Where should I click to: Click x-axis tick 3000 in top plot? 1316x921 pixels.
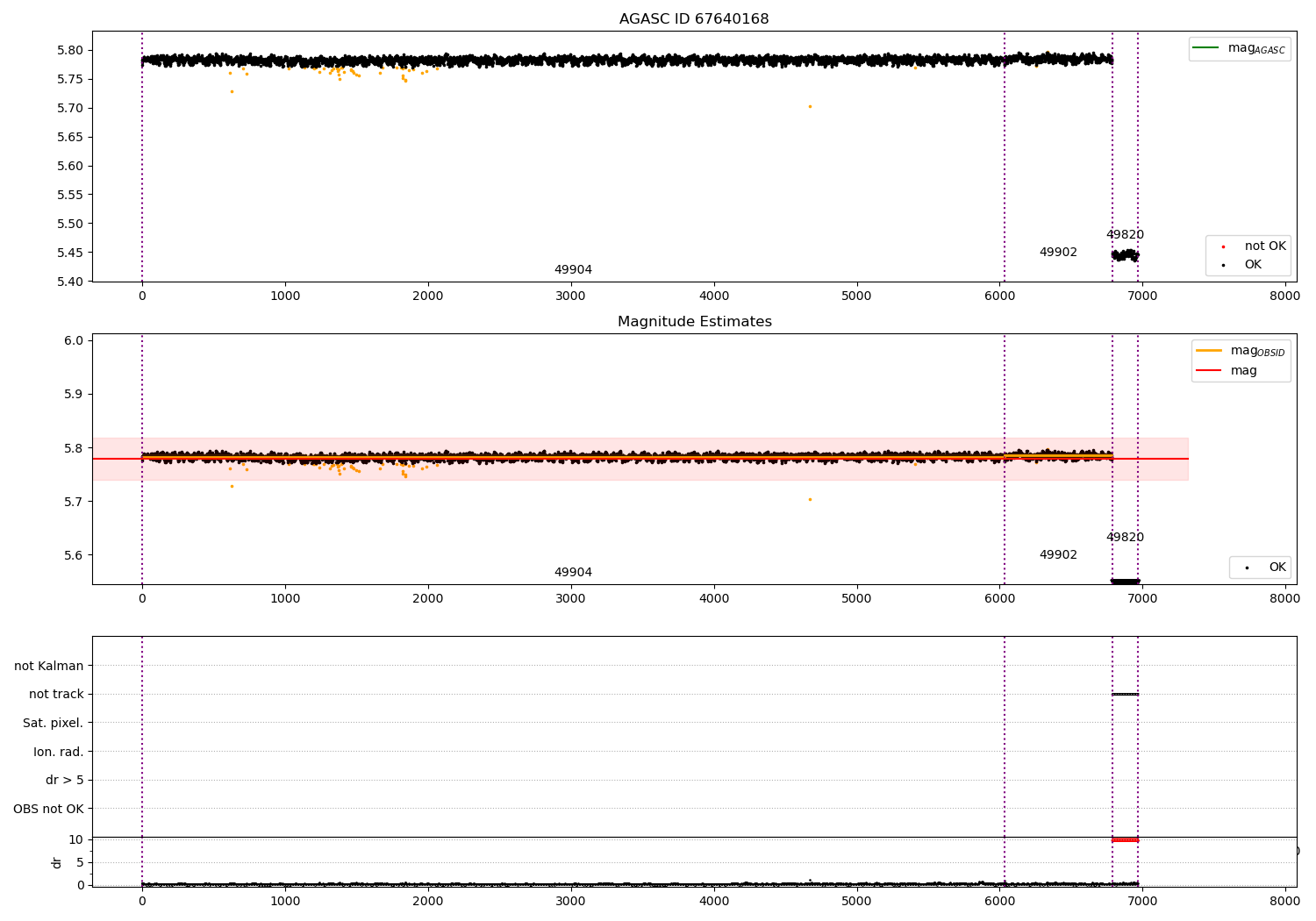coord(571,296)
